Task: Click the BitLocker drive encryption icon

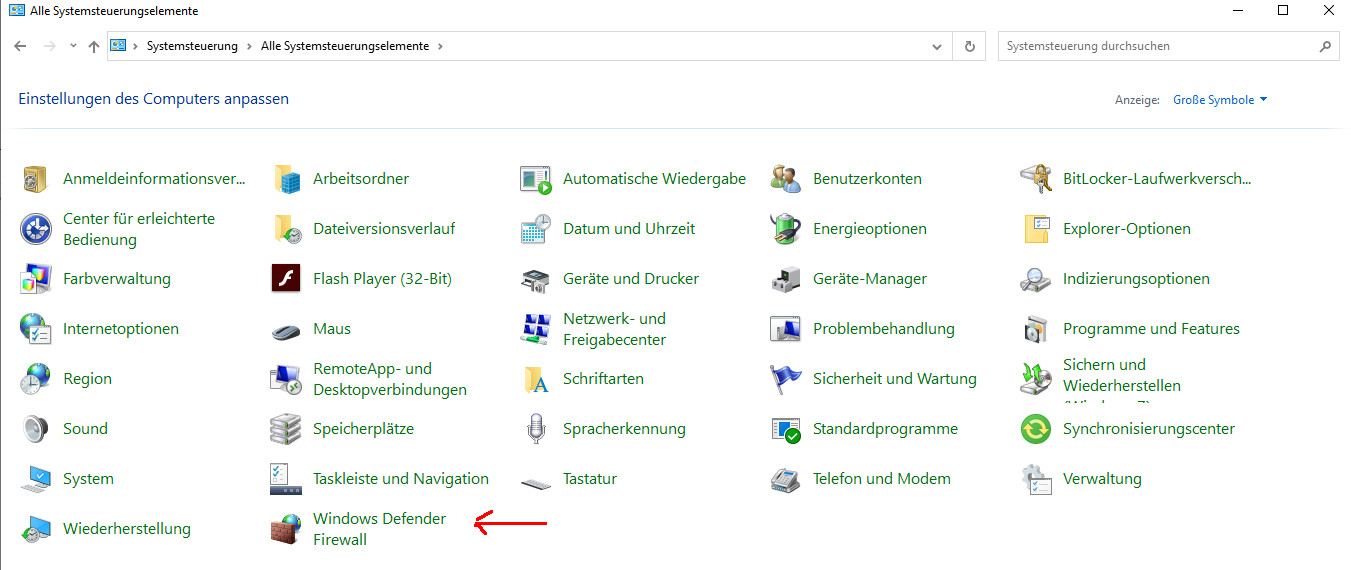Action: (1036, 179)
